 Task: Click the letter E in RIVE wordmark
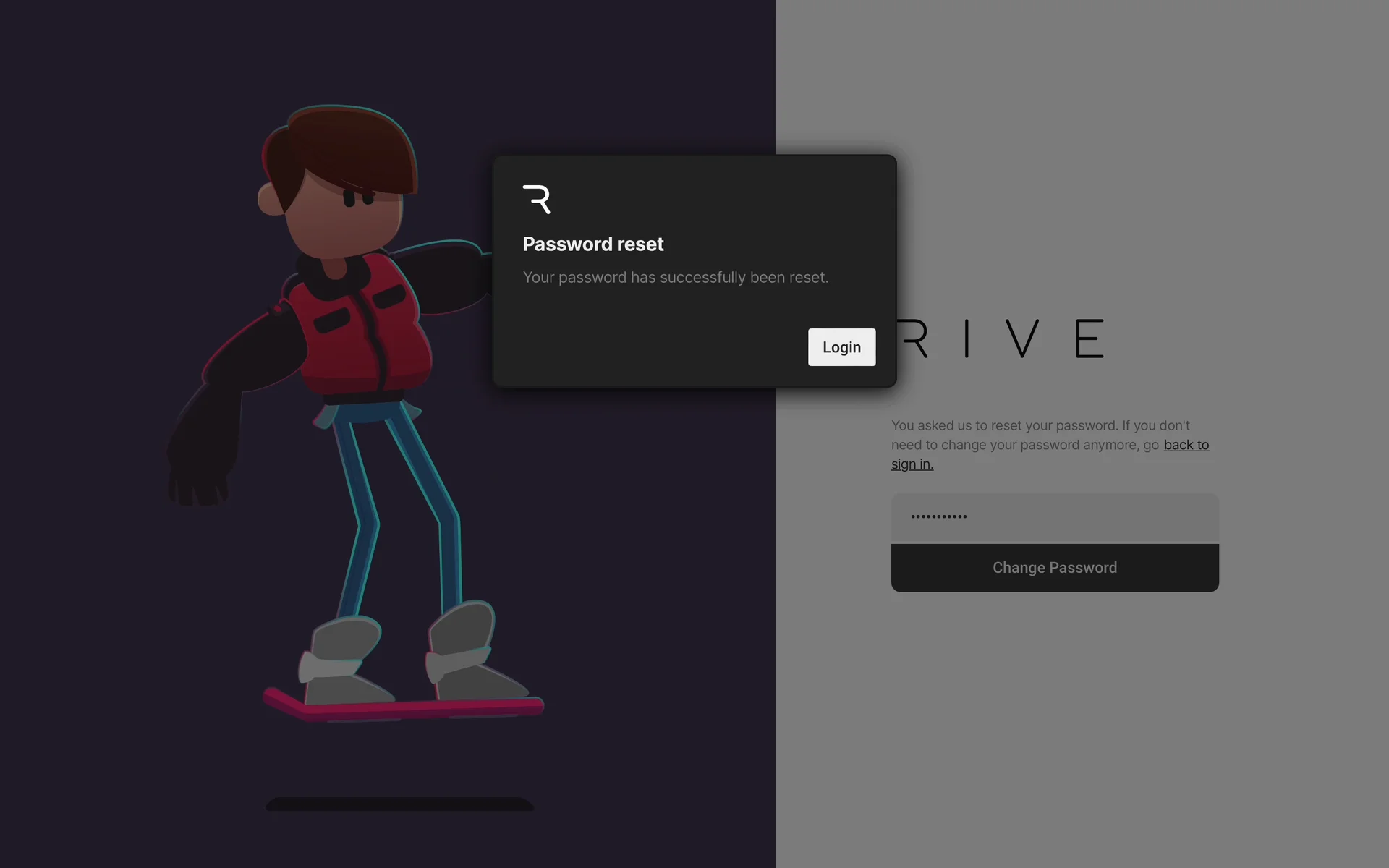coord(1089,339)
